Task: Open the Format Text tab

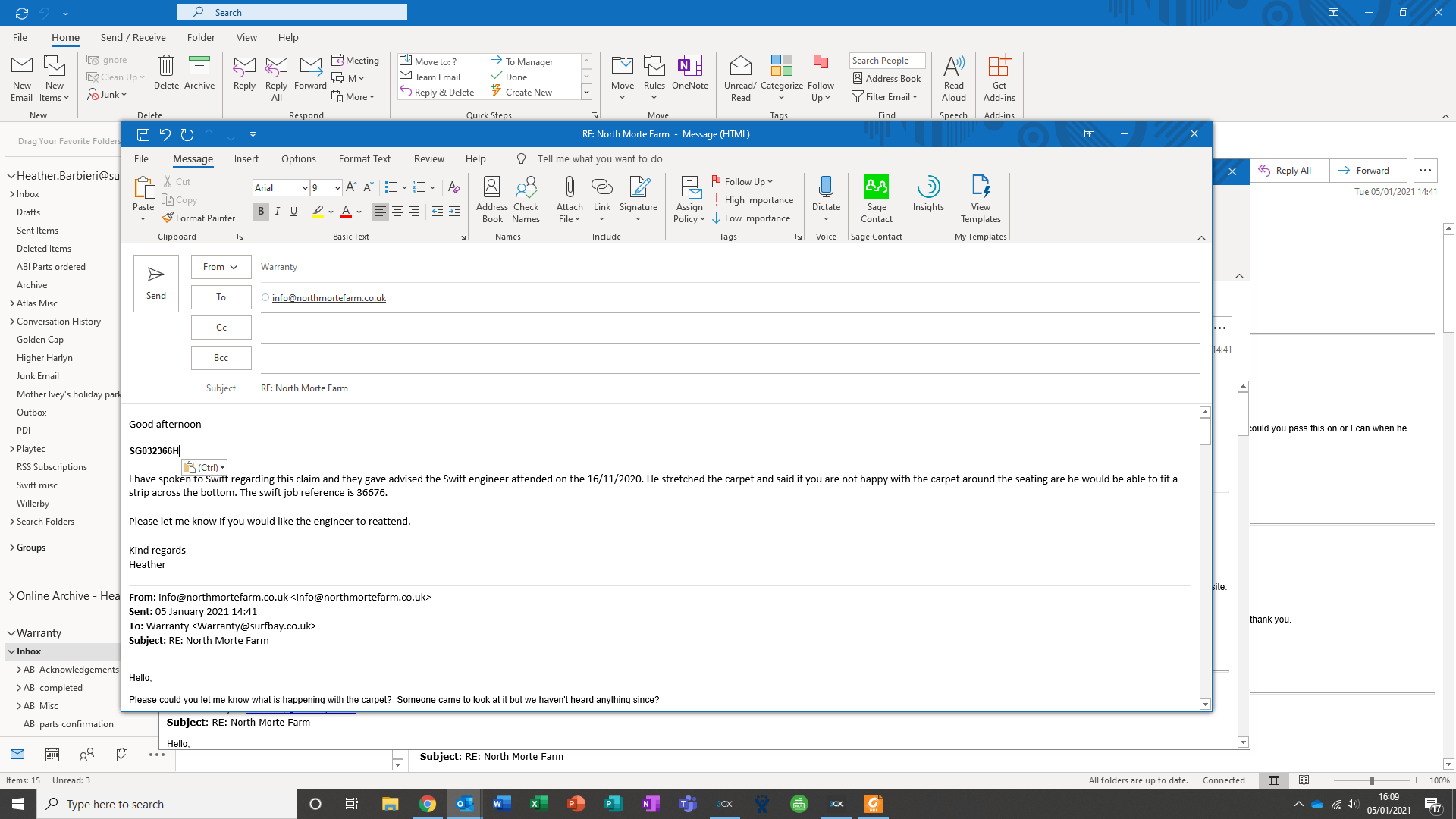Action: (x=364, y=159)
